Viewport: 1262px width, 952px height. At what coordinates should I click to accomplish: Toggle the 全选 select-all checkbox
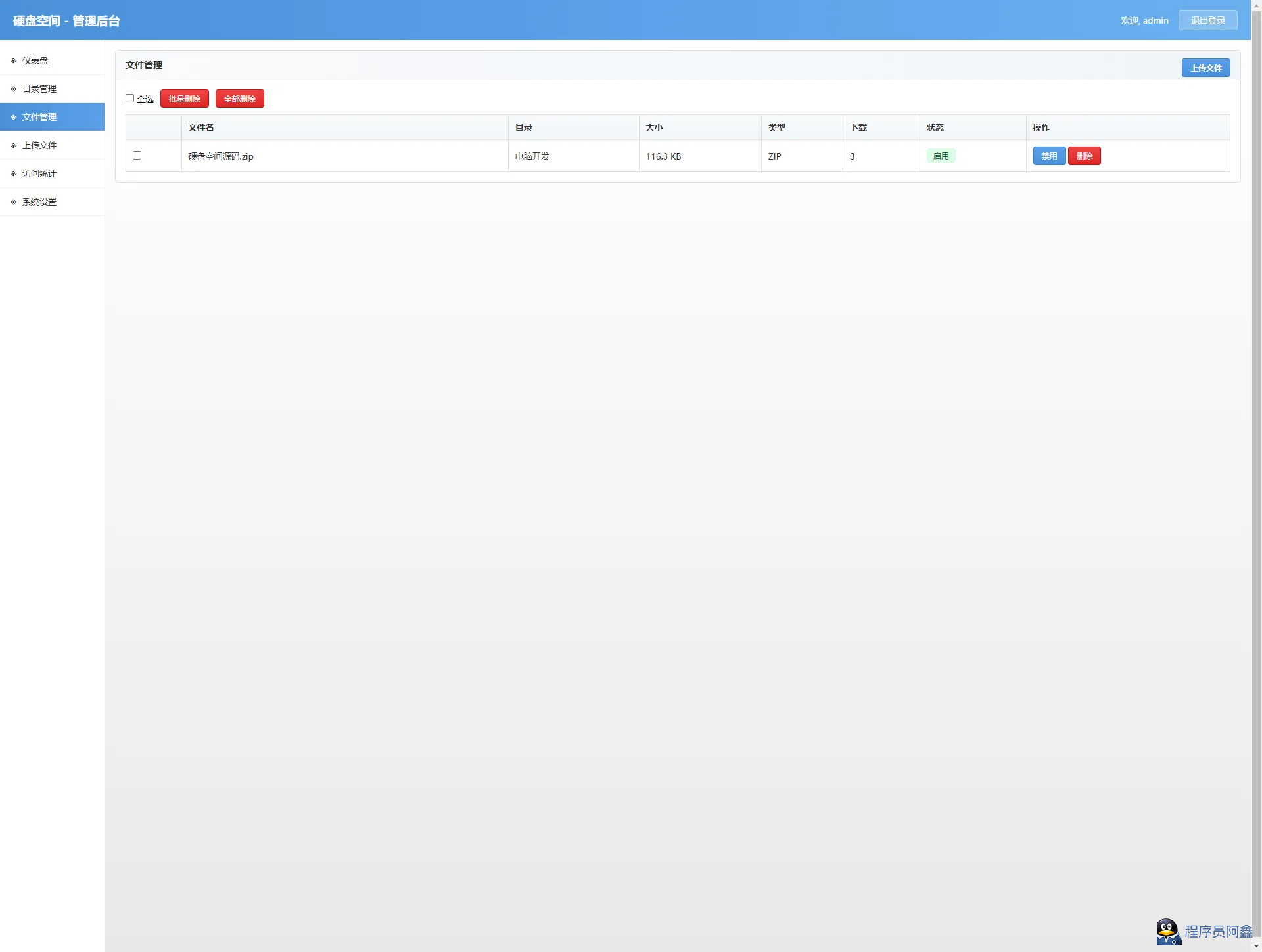coord(129,99)
